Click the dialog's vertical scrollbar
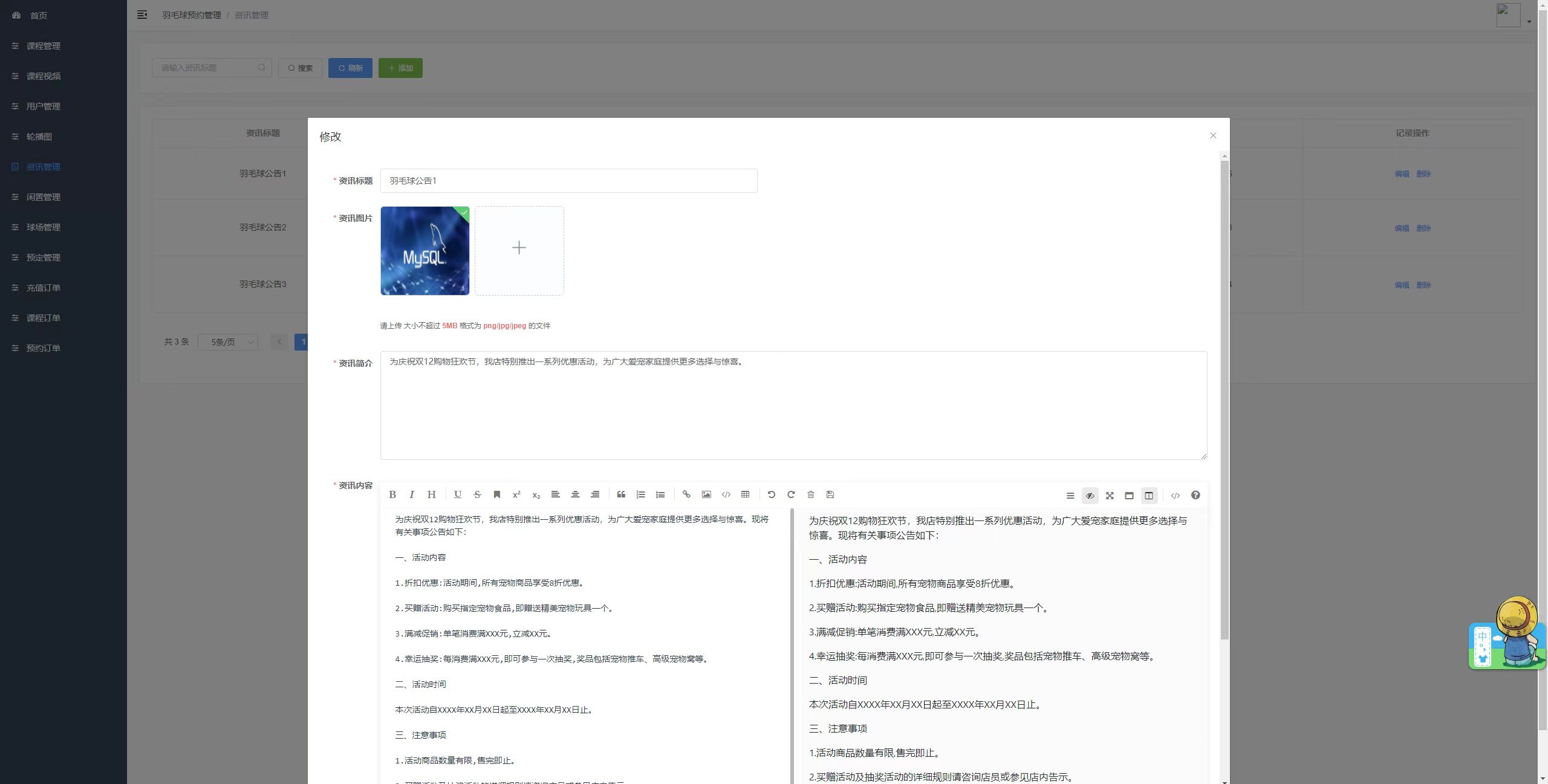Image resolution: width=1548 pixels, height=784 pixels. (1224, 399)
